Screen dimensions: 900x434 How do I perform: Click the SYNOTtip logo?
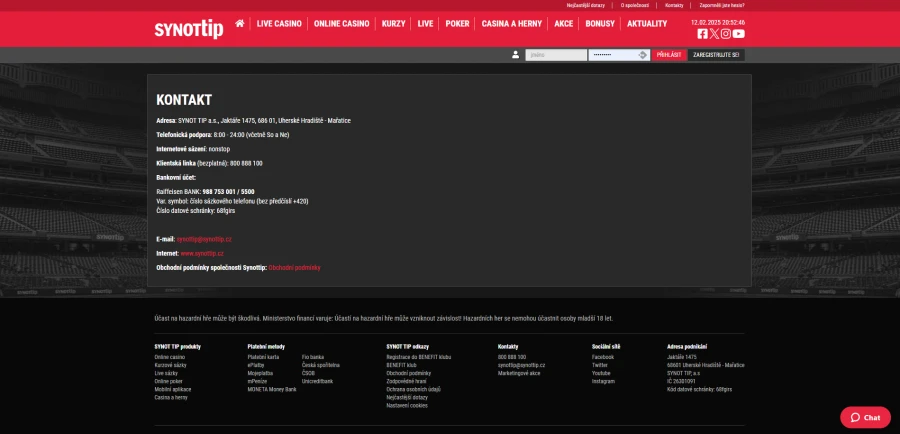(x=189, y=28)
